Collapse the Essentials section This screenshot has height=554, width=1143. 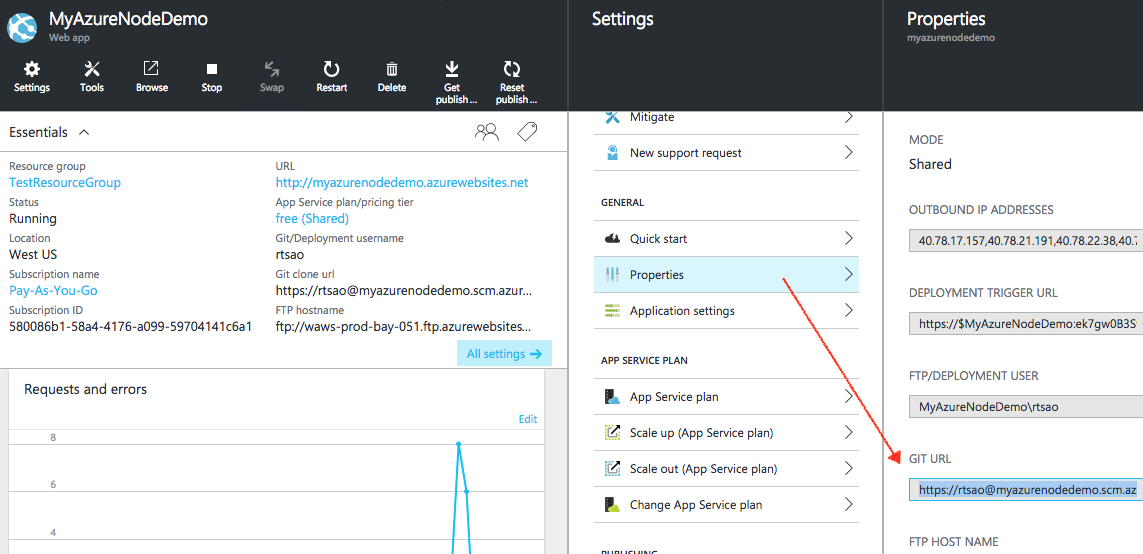click(84, 133)
